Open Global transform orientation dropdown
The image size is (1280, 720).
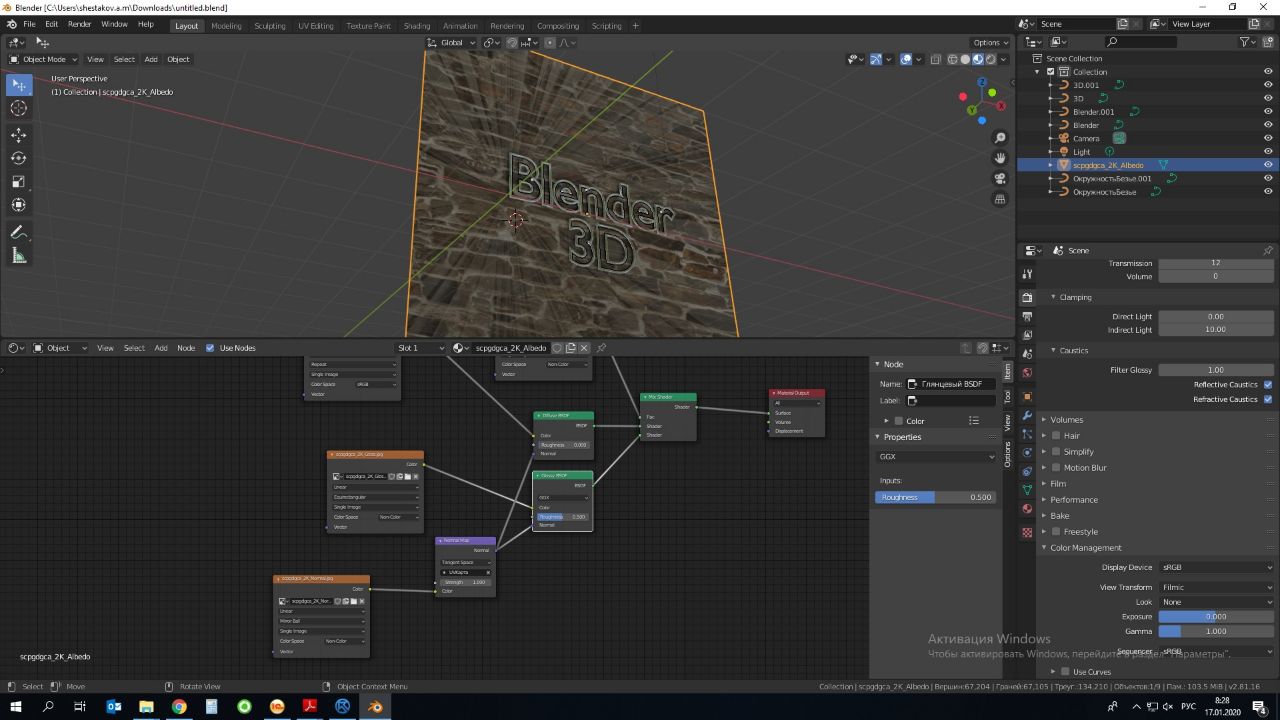pos(451,42)
